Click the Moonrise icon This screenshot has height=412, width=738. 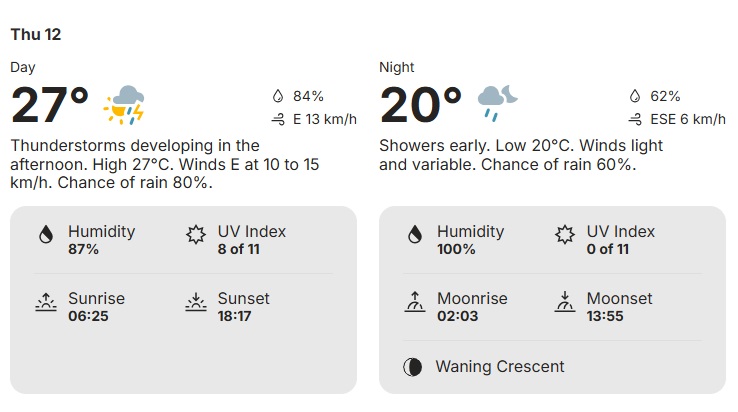pos(415,302)
